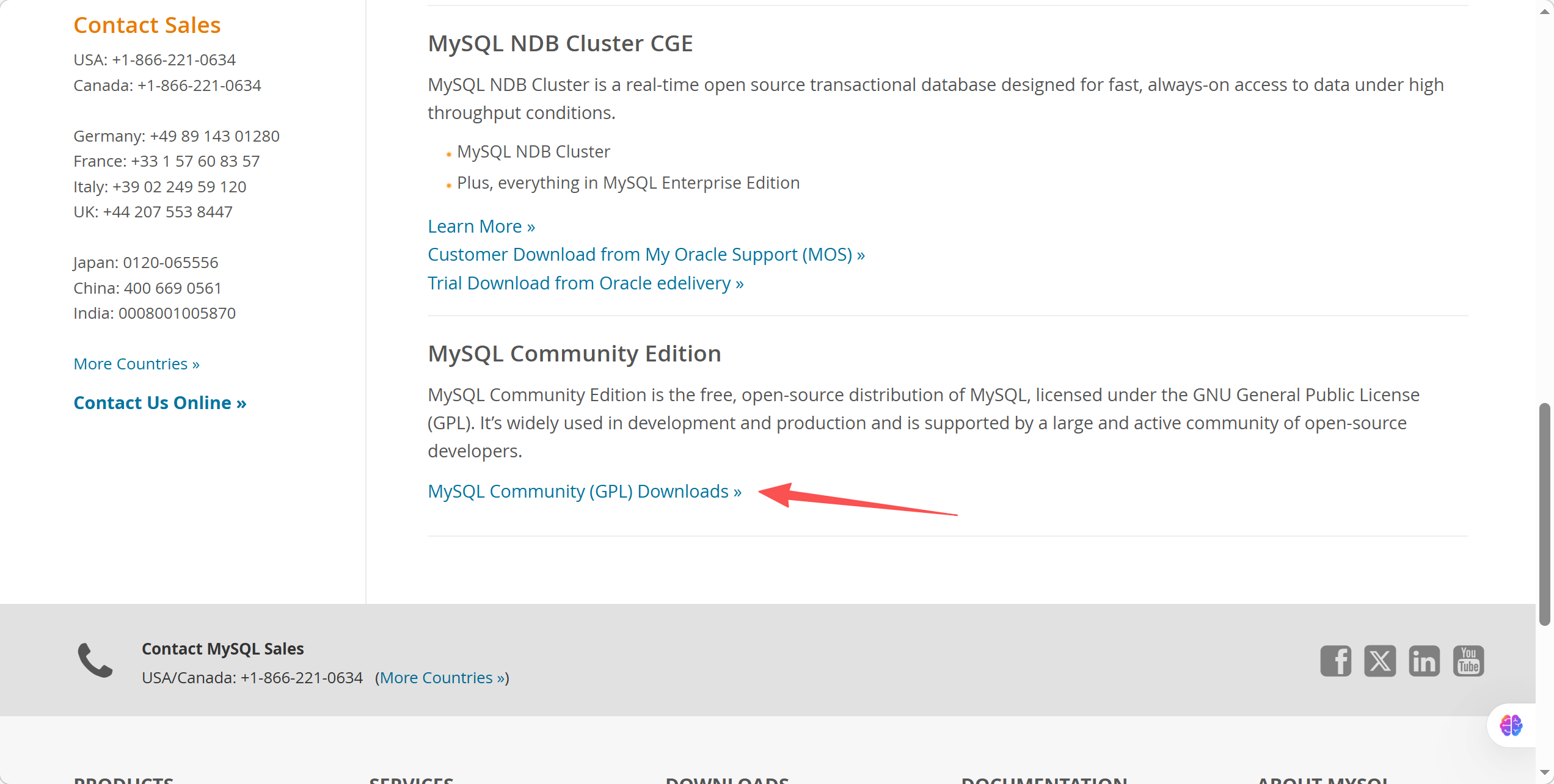Open Learn More link under NDB Cluster
The image size is (1554, 784).
[x=481, y=227]
